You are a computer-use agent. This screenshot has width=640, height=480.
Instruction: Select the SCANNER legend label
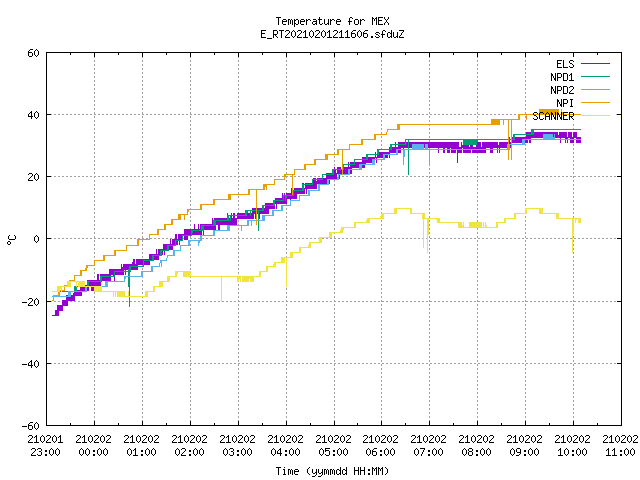pyautogui.click(x=553, y=116)
